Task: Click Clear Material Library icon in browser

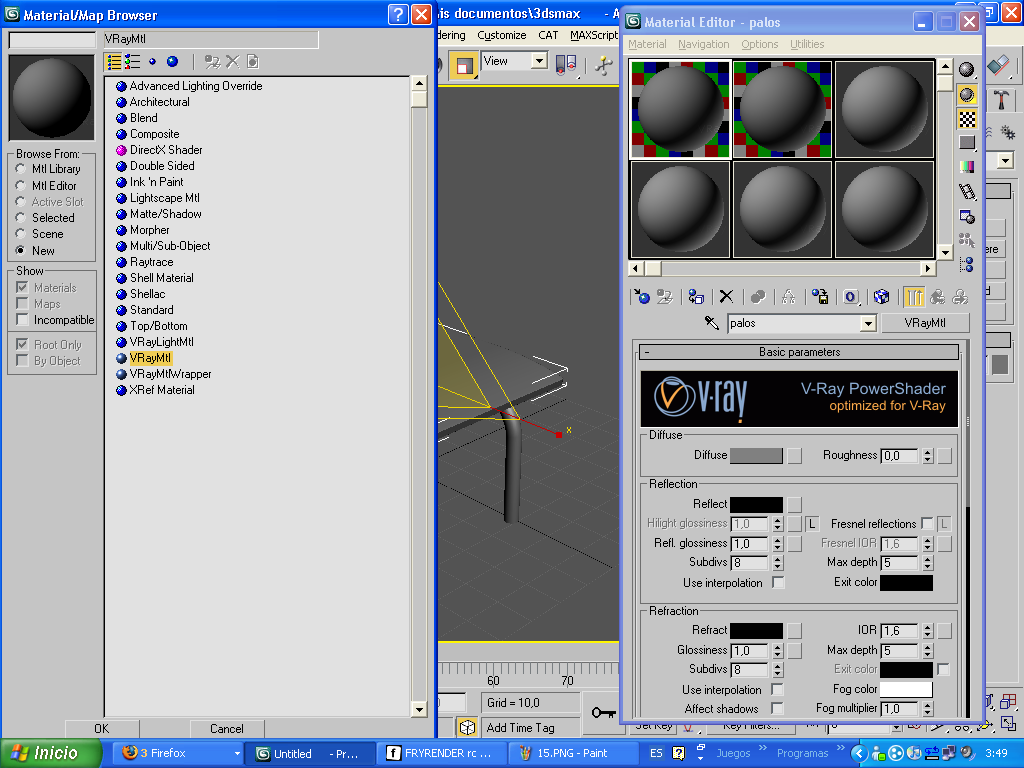Action: 253,62
